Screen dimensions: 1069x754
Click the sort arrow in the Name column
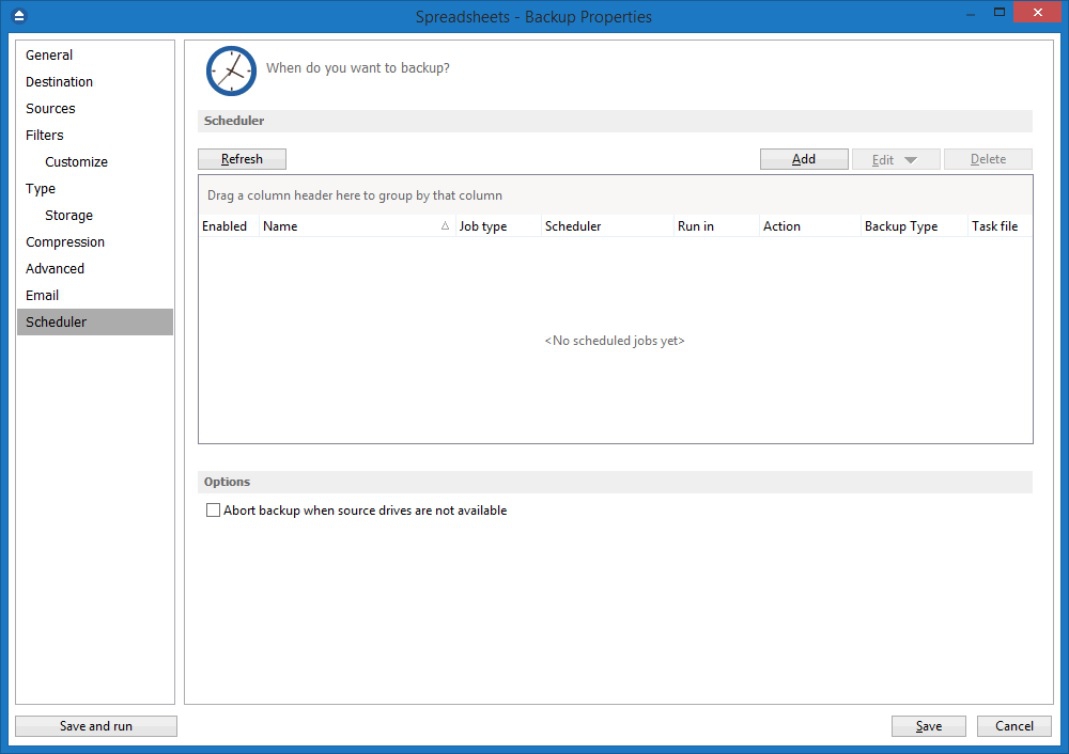pyautogui.click(x=445, y=227)
